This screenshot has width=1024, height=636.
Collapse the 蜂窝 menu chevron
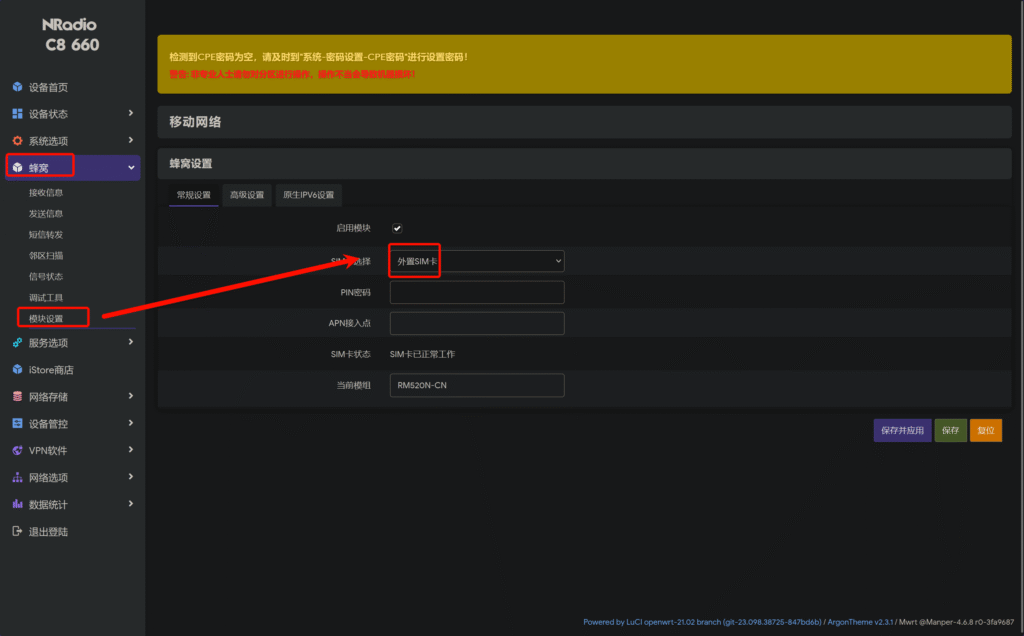click(131, 168)
